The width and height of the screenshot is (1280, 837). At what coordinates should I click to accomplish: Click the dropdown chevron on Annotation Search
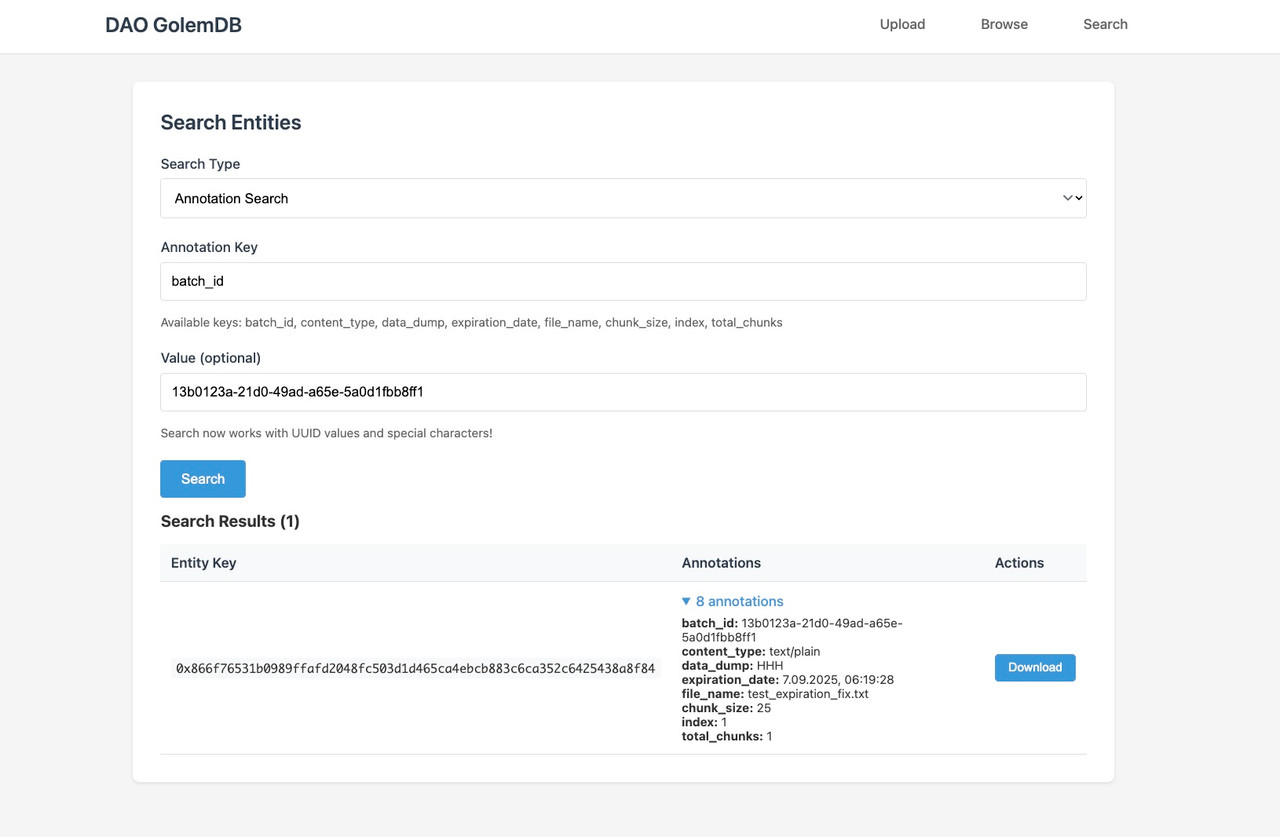[1071, 198]
